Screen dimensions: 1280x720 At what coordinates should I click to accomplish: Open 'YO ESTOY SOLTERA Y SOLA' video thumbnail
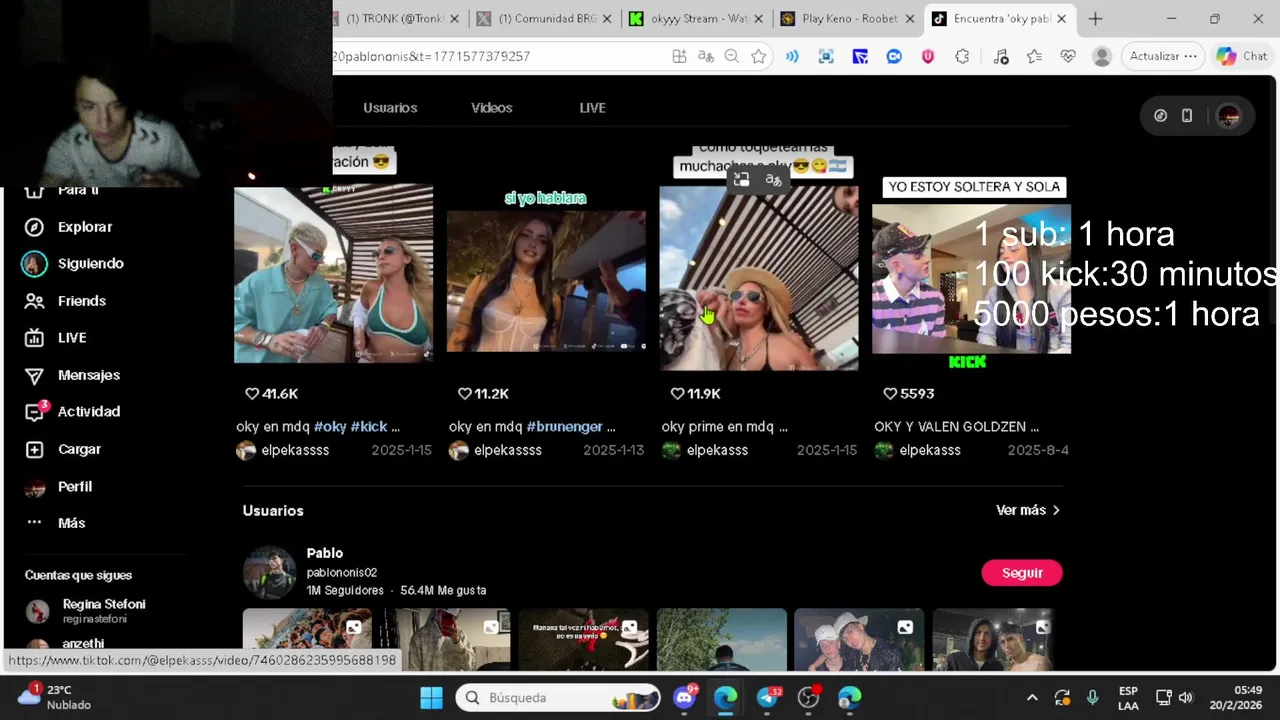[x=971, y=278]
